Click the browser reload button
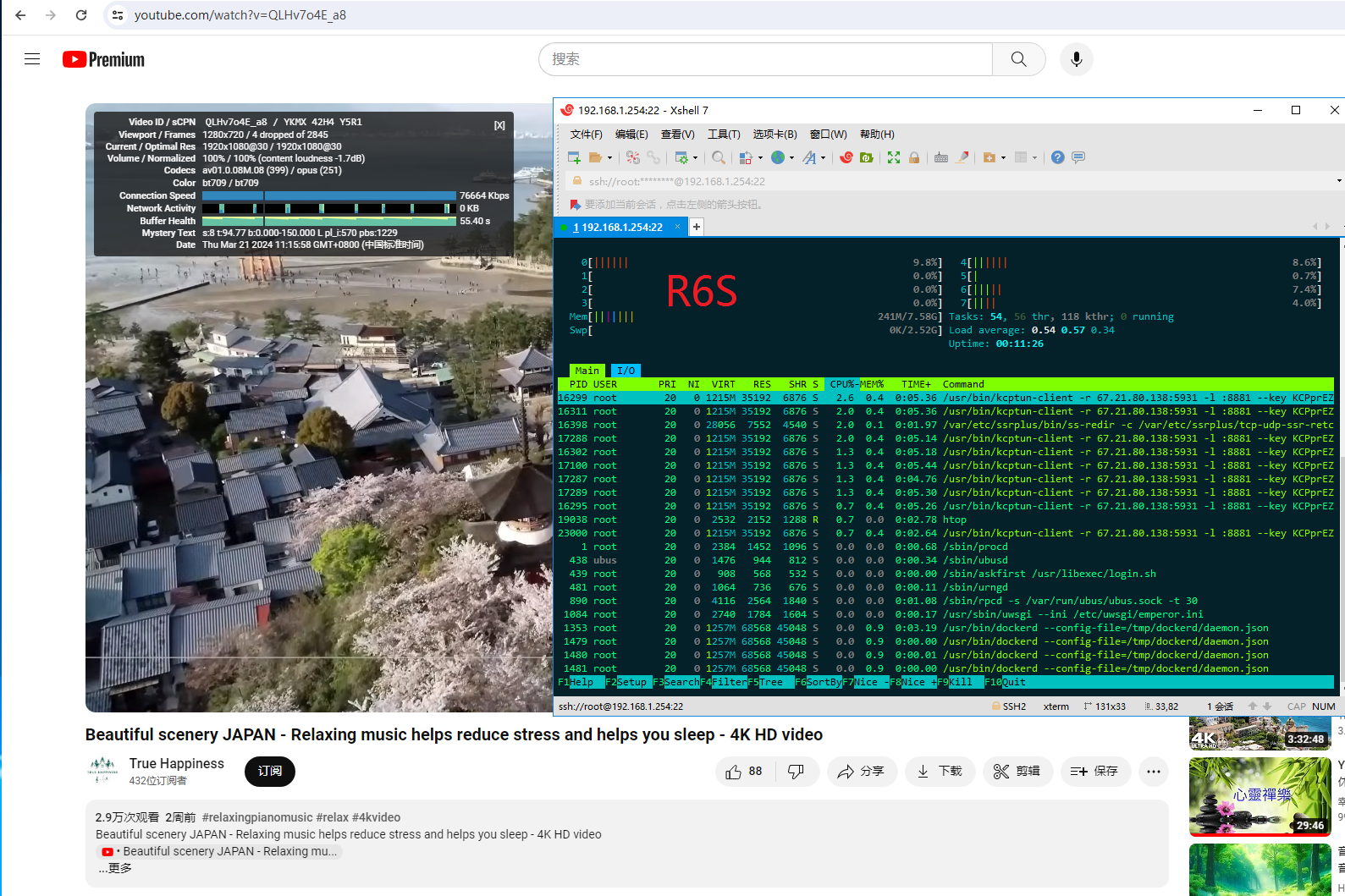This screenshot has height=896, width=1345. (81, 15)
